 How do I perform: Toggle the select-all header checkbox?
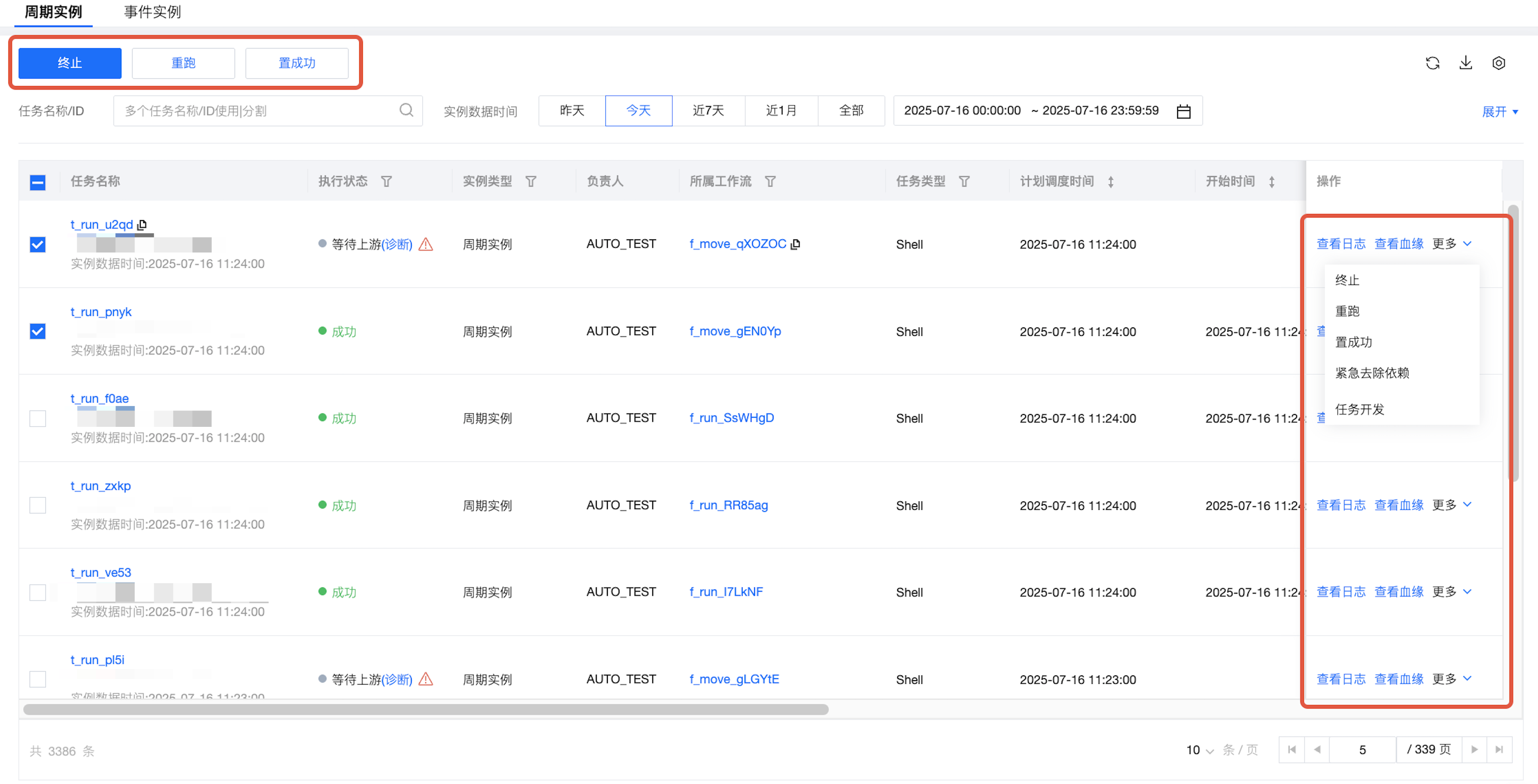coord(38,182)
